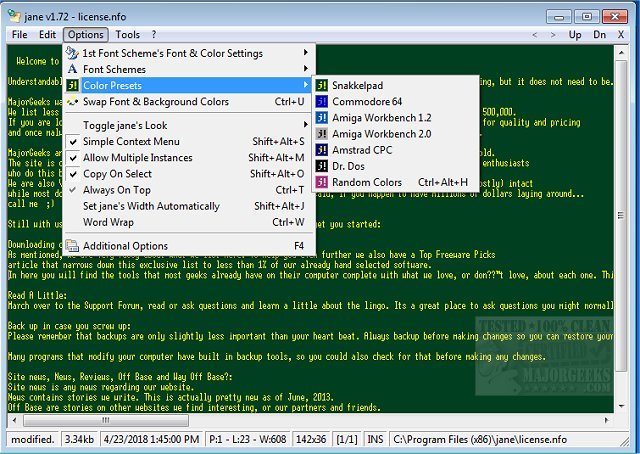This screenshot has width=640, height=454.
Task: Click the 4/23/2018 1:45:00 PM date field
Action: (151, 439)
